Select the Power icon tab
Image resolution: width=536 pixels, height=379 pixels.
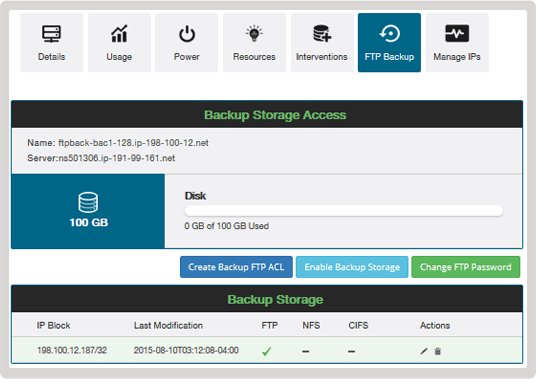187,34
